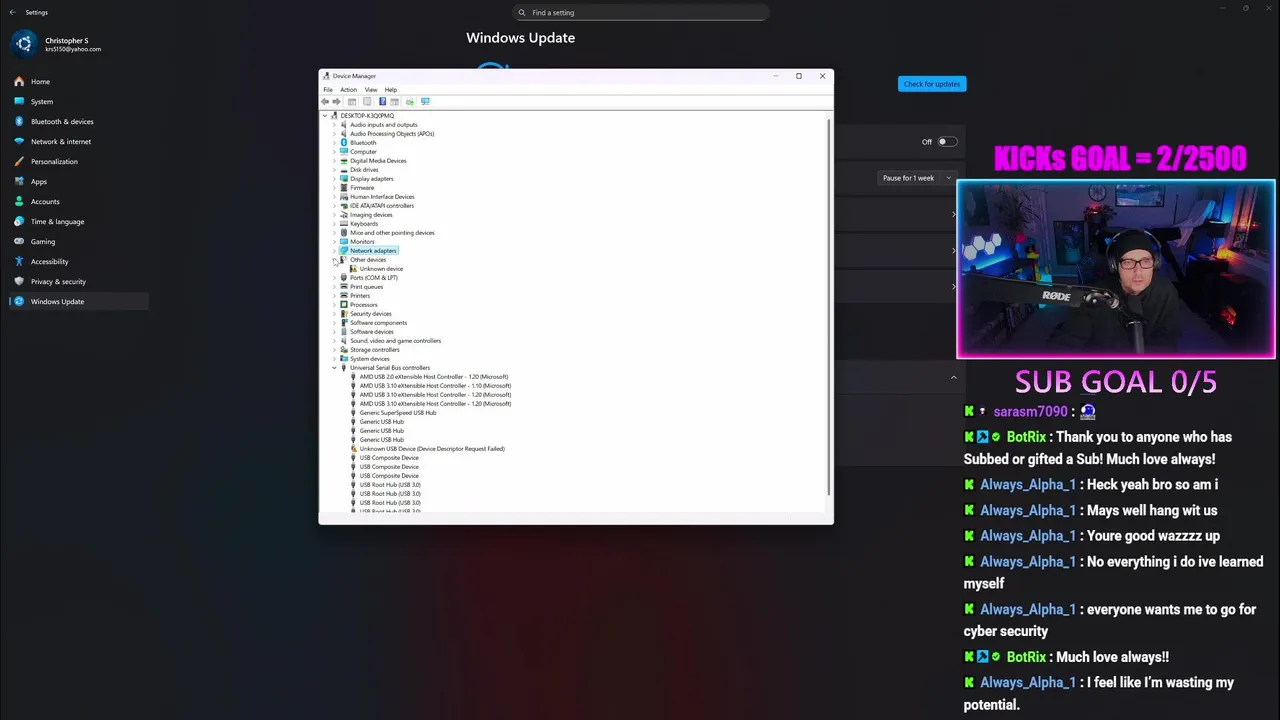Open Bluetooth & devices in Settings sidebar
Screen dimensions: 1280x720
79,122
